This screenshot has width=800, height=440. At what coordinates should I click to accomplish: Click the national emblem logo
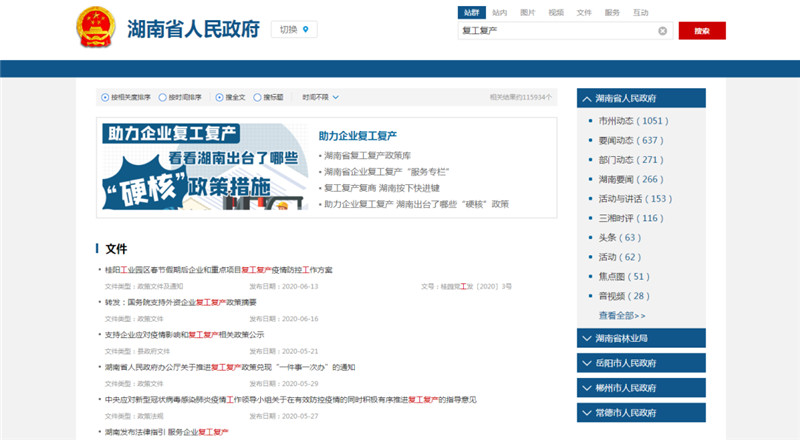click(x=95, y=28)
